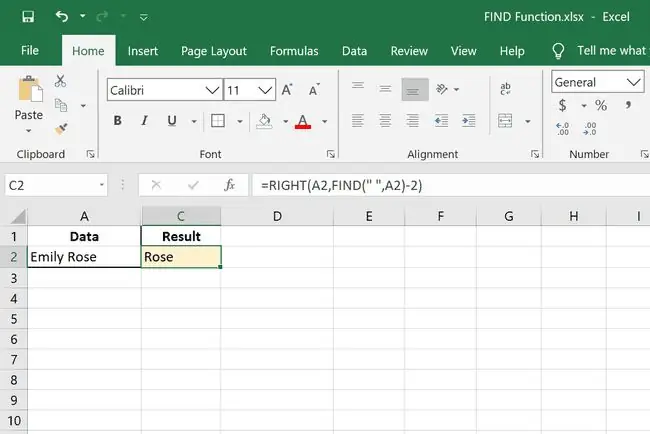Click Increase Font Size icon
This screenshot has width=650, height=434.
pyautogui.click(x=287, y=90)
